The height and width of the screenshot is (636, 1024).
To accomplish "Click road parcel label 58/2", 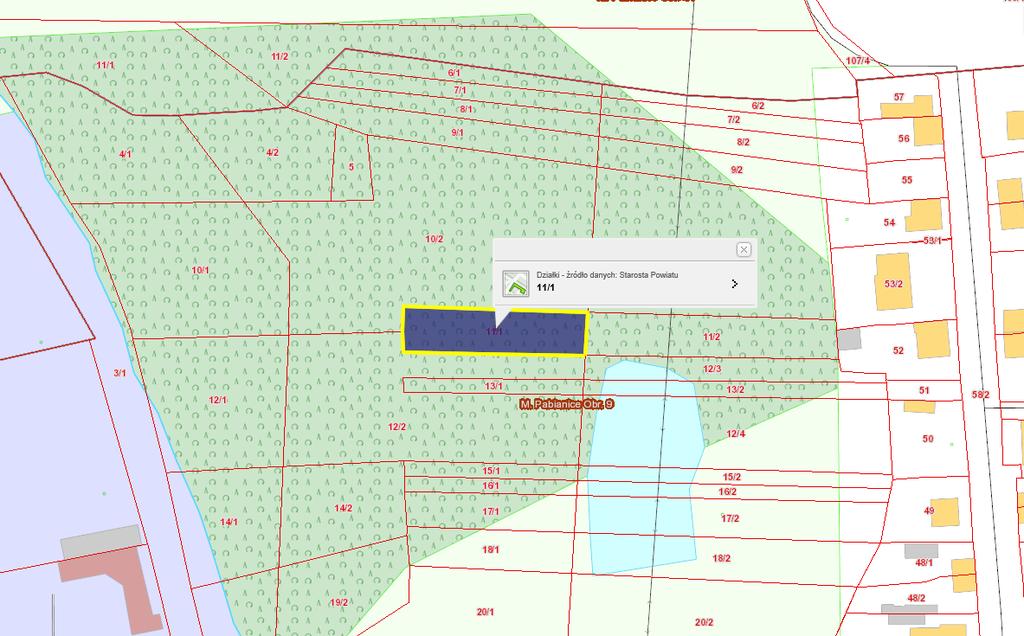I will (x=981, y=394).
